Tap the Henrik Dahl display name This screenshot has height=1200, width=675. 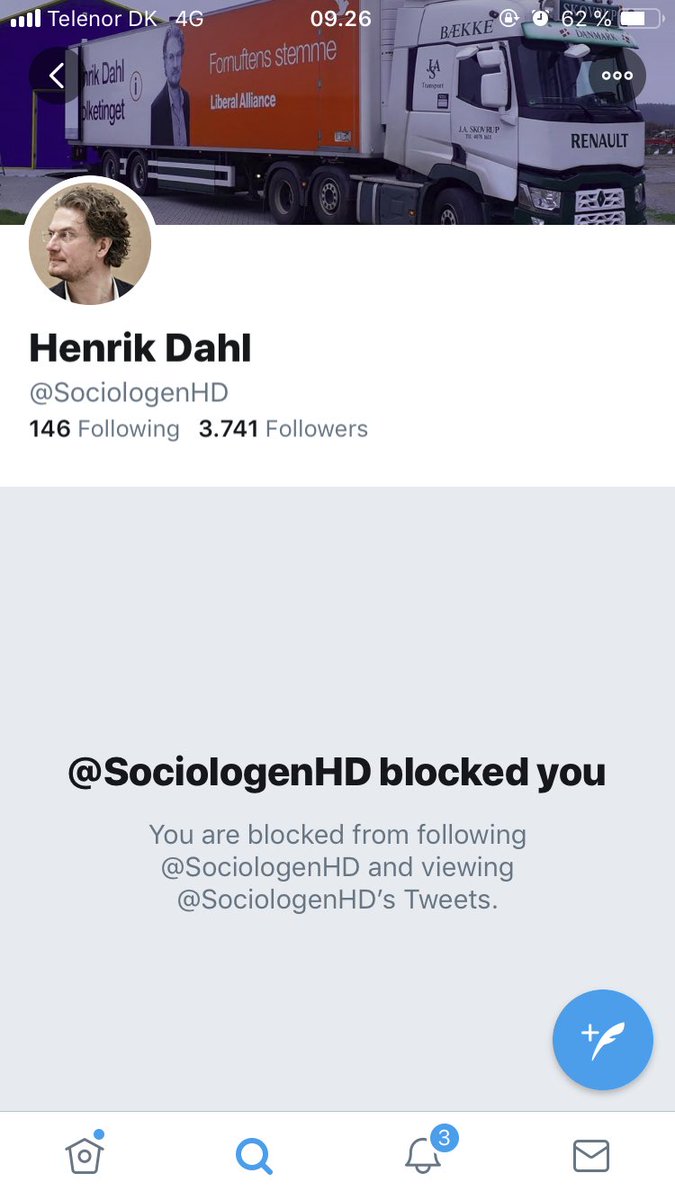[x=140, y=347]
